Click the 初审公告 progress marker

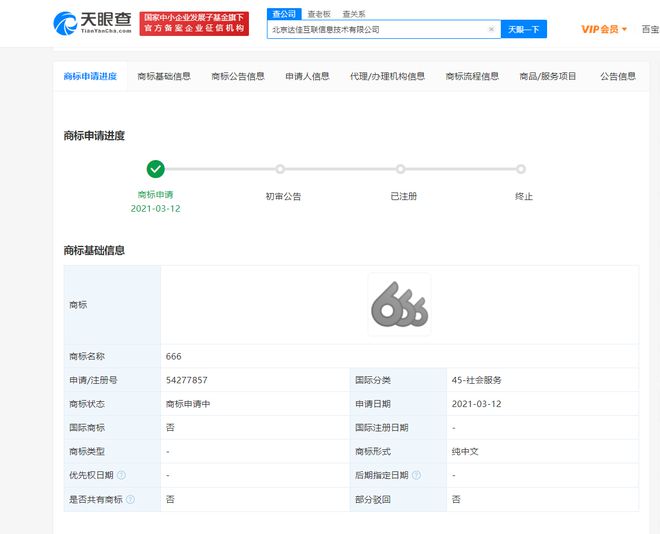click(280, 169)
